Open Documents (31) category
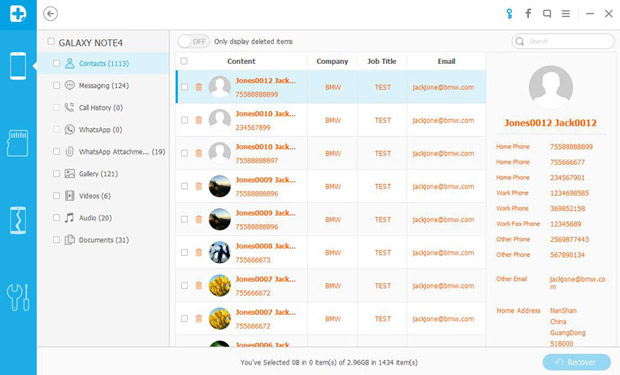This screenshot has height=375, width=620. point(103,240)
